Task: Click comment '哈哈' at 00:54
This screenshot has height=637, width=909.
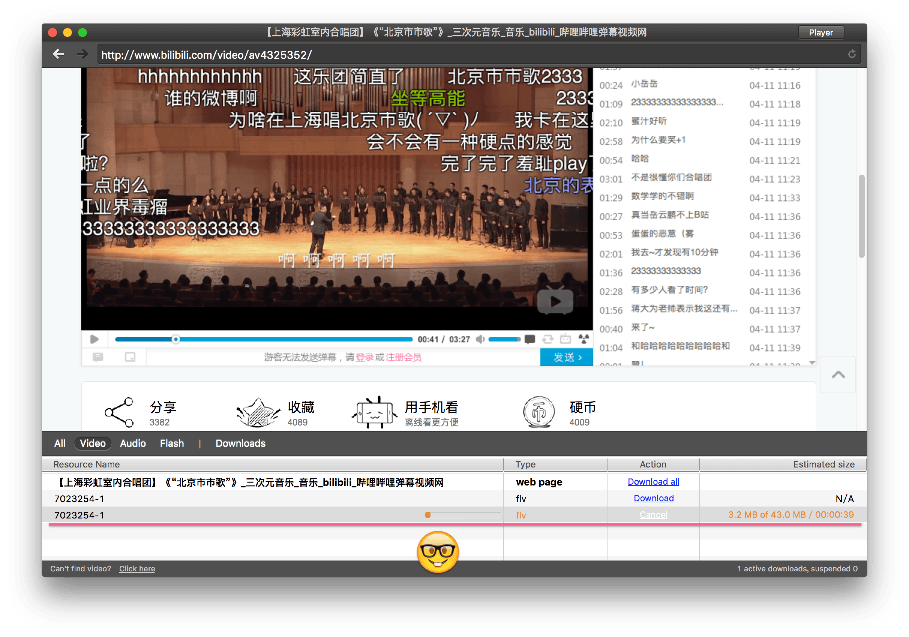Action: (640, 158)
